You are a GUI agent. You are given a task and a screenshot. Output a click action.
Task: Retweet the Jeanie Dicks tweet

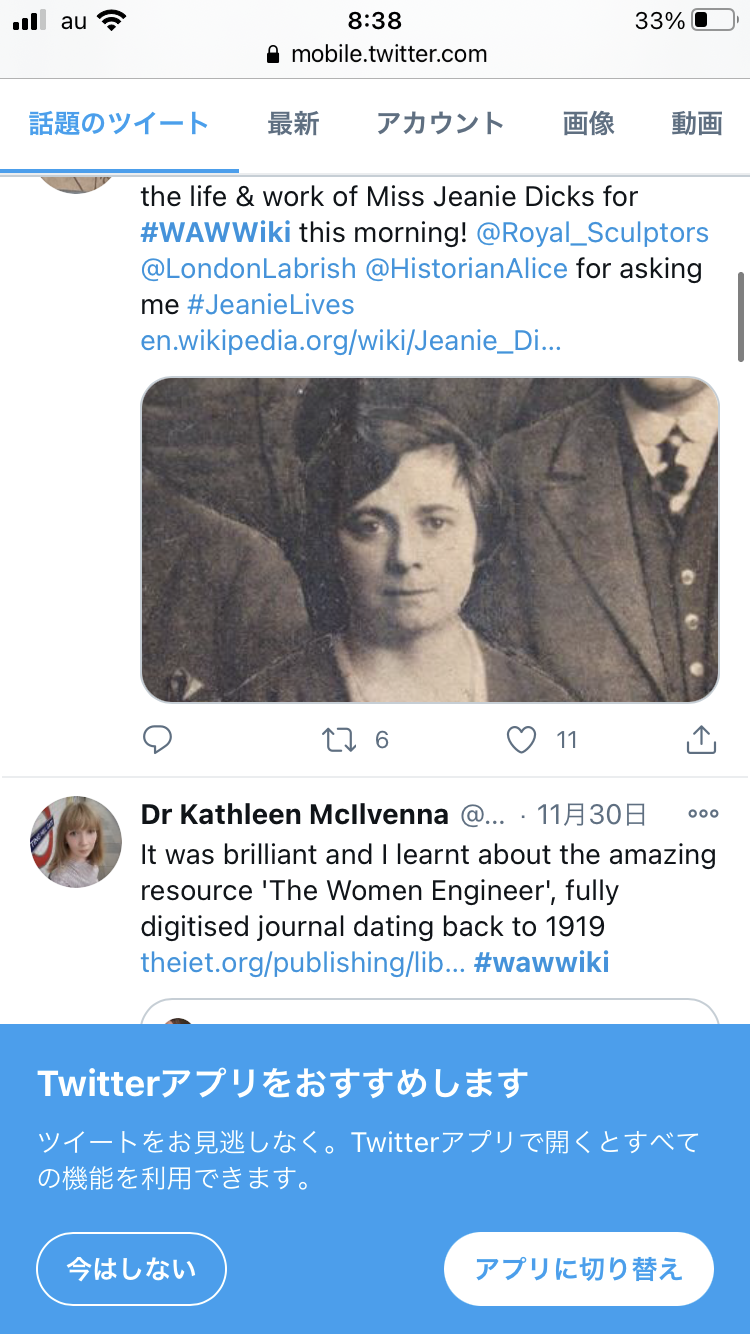pyautogui.click(x=339, y=740)
